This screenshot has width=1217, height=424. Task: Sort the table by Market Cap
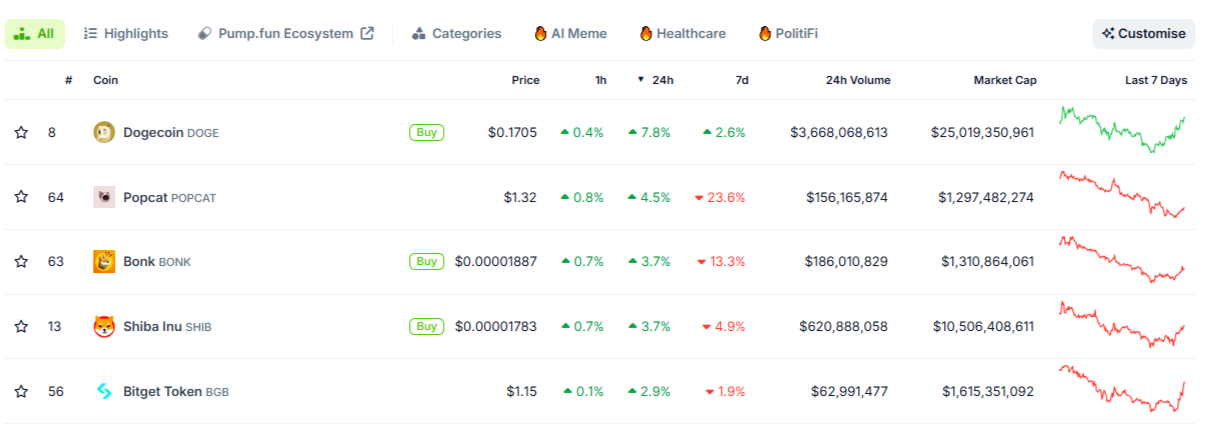click(1004, 80)
